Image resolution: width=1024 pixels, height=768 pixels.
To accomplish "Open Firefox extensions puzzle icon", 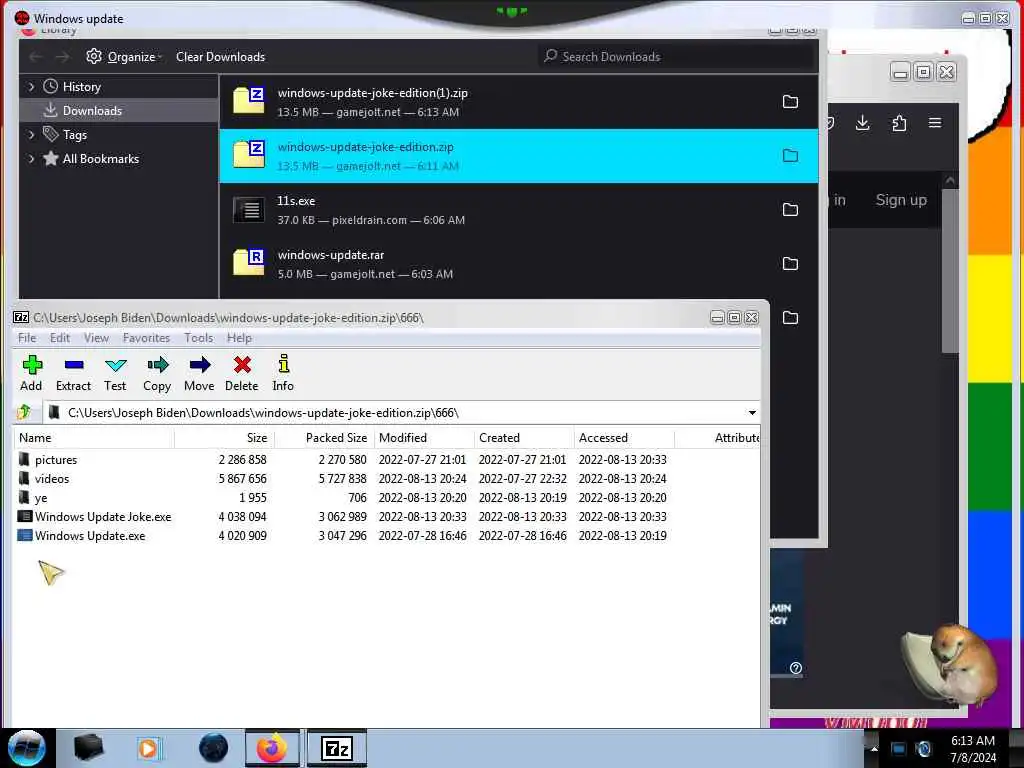I will 899,123.
